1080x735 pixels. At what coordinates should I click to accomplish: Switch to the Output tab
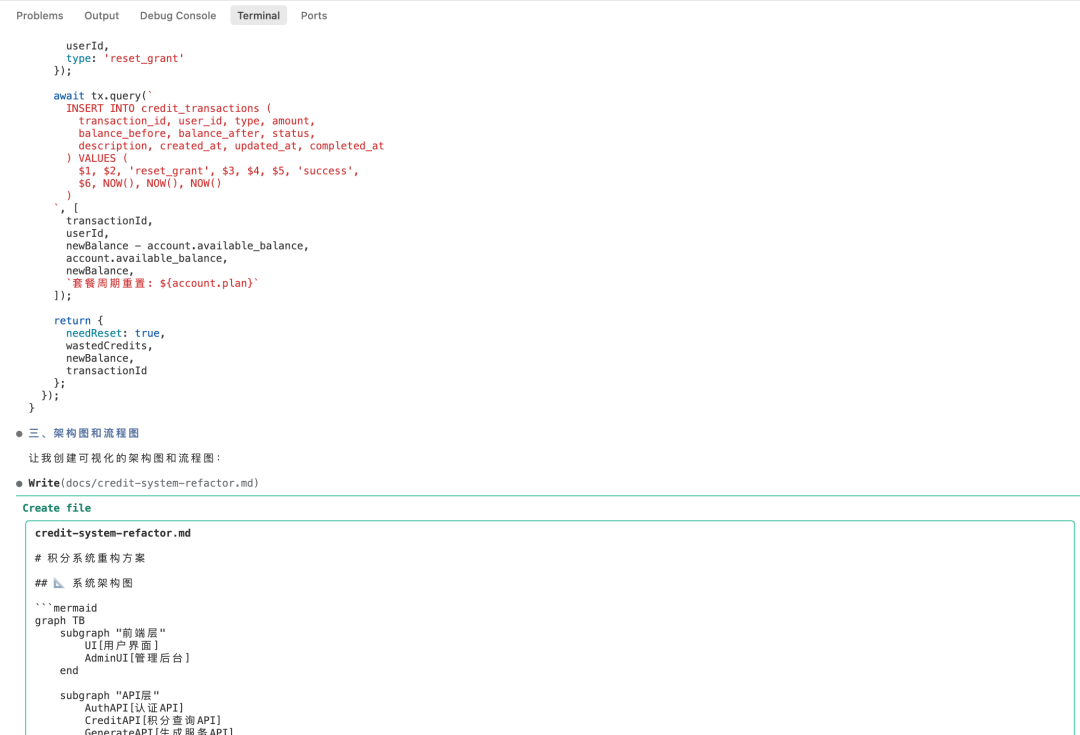[101, 15]
